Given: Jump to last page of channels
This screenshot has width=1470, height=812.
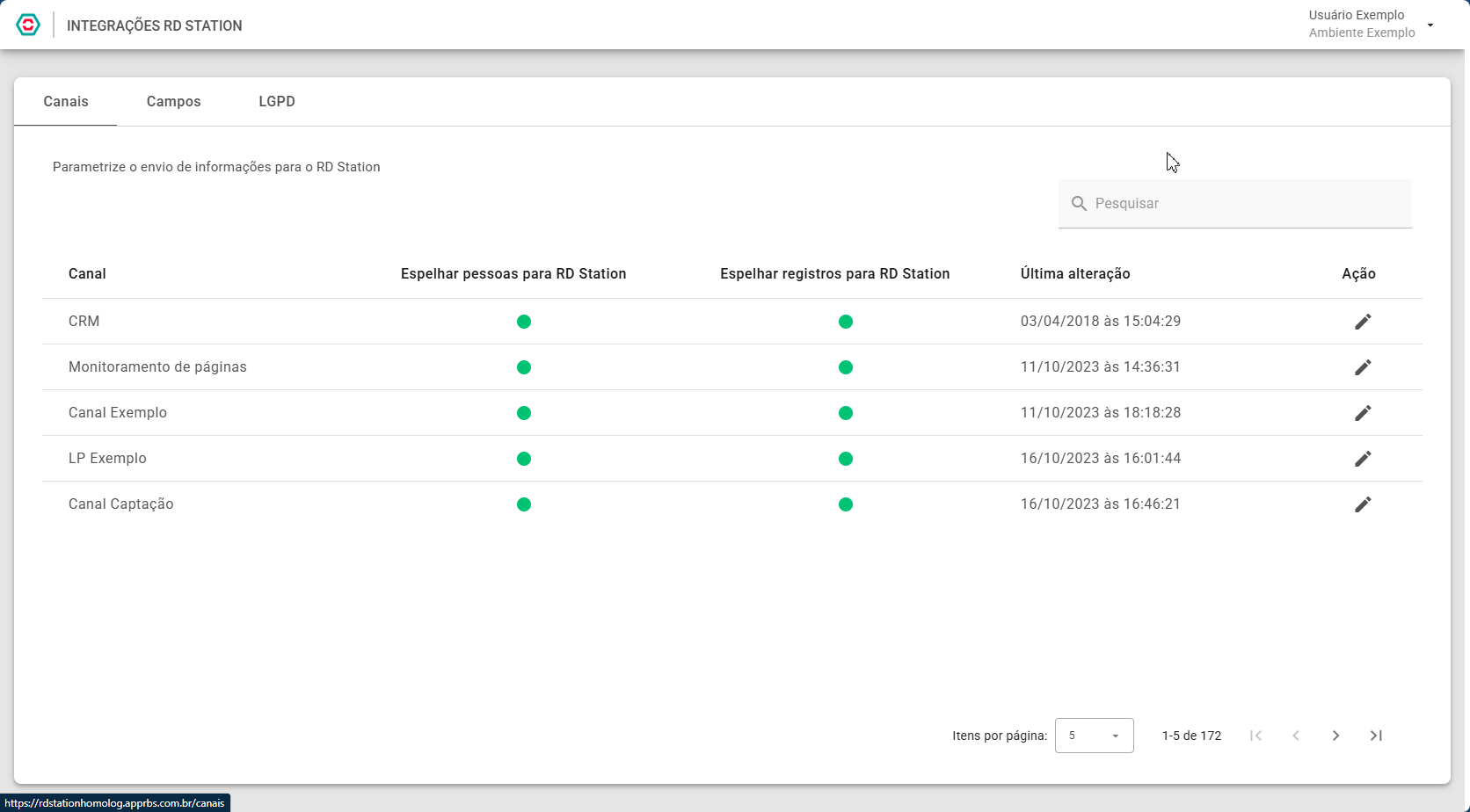Looking at the screenshot, I should pyautogui.click(x=1376, y=736).
